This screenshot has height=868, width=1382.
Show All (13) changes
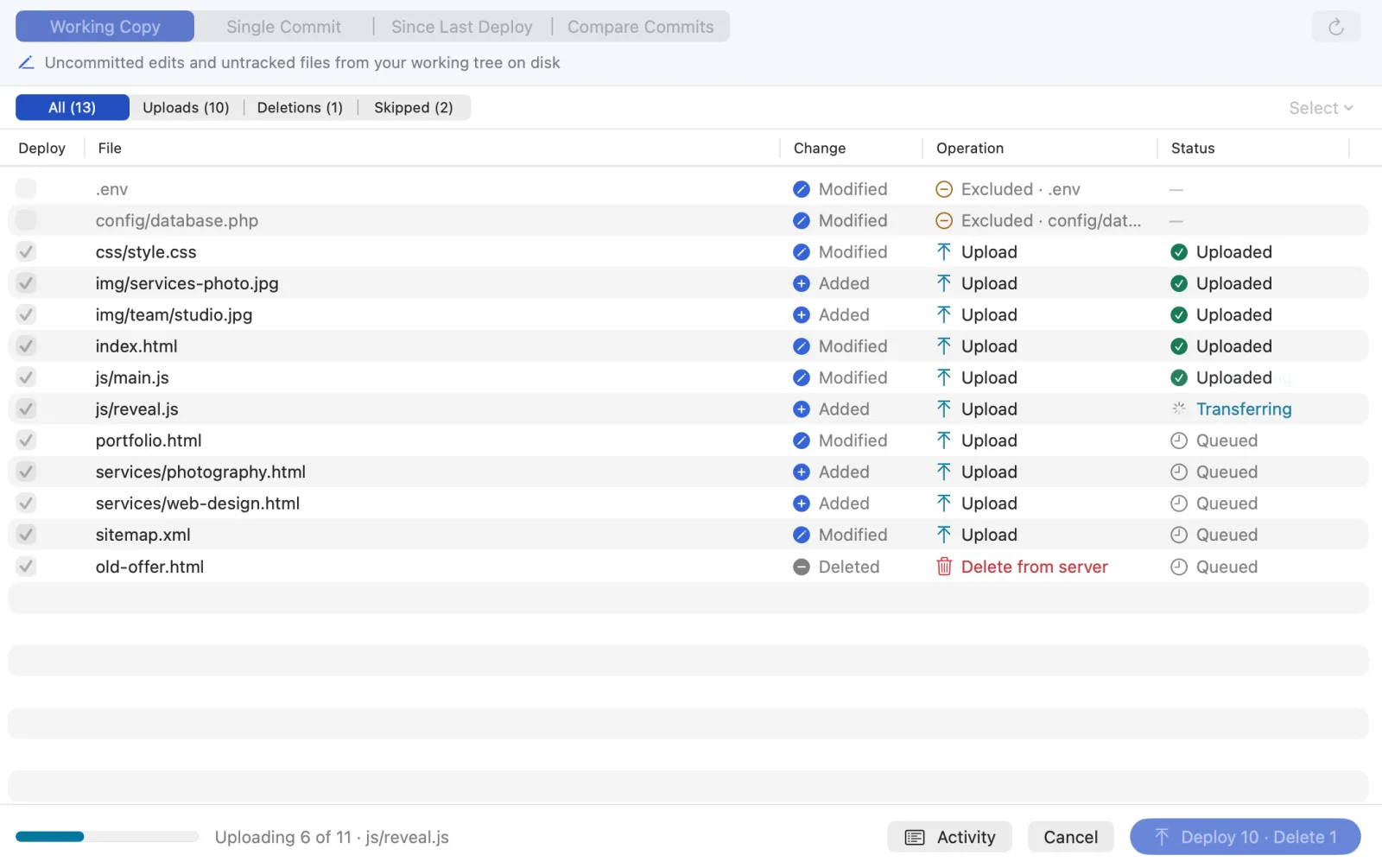pyautogui.click(x=73, y=107)
